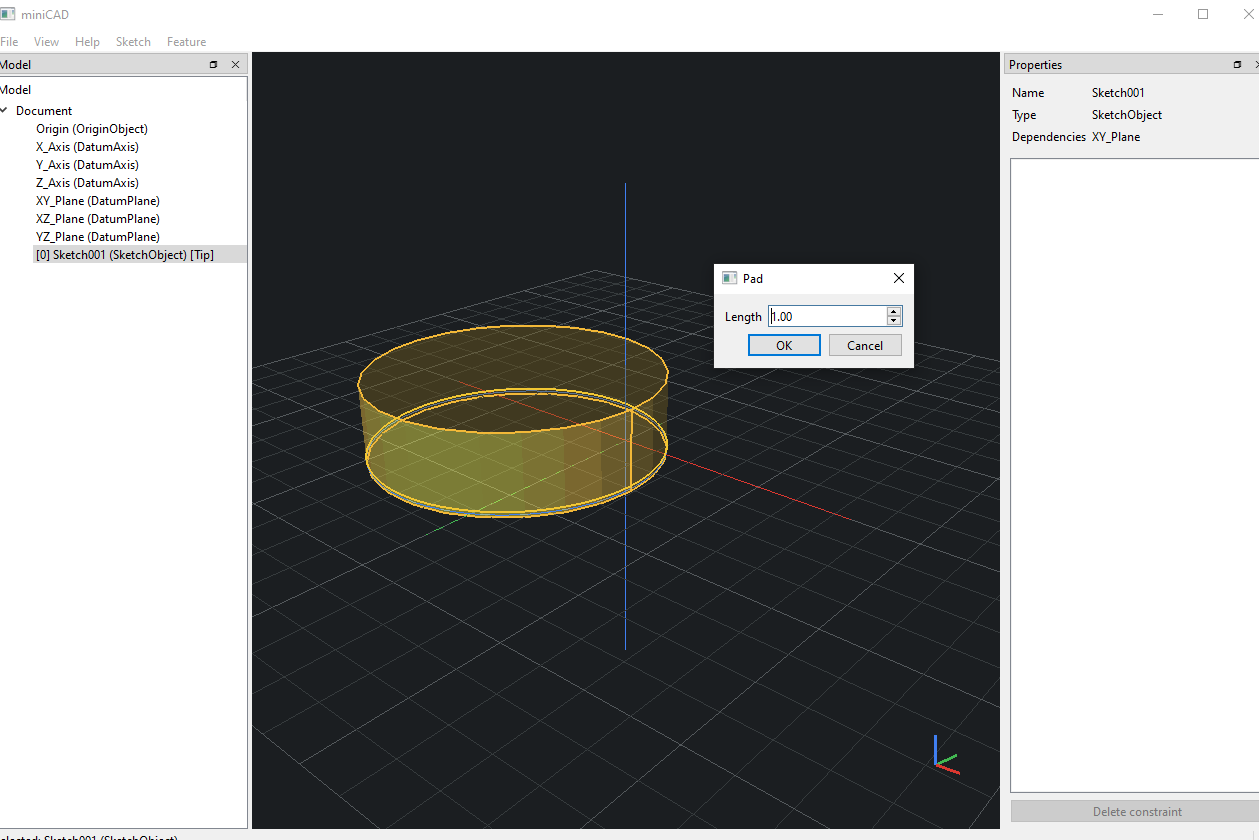Collapse the Document tree node

point(5,111)
